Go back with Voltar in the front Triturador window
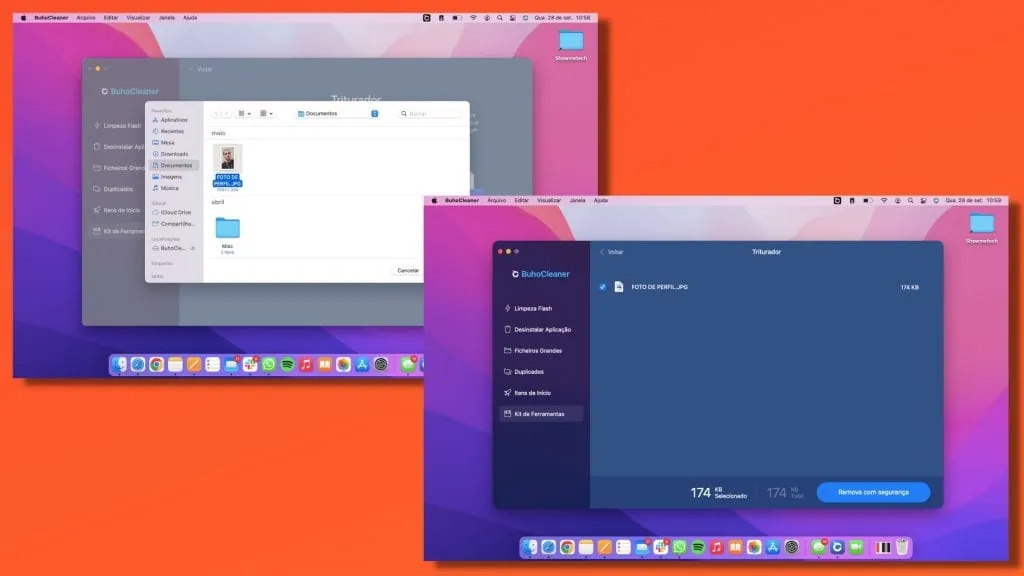 (612, 252)
